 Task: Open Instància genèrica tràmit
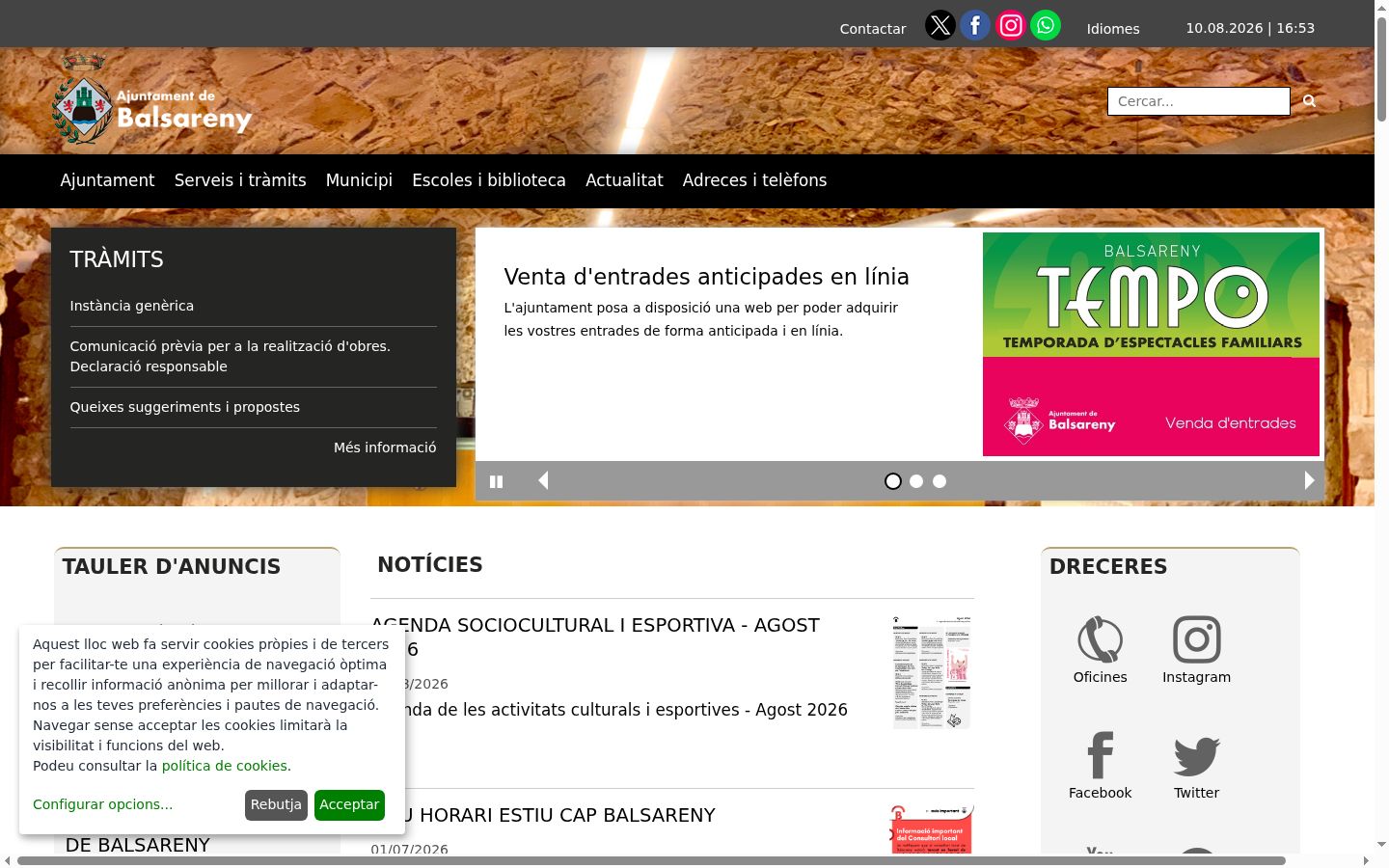coord(132,306)
